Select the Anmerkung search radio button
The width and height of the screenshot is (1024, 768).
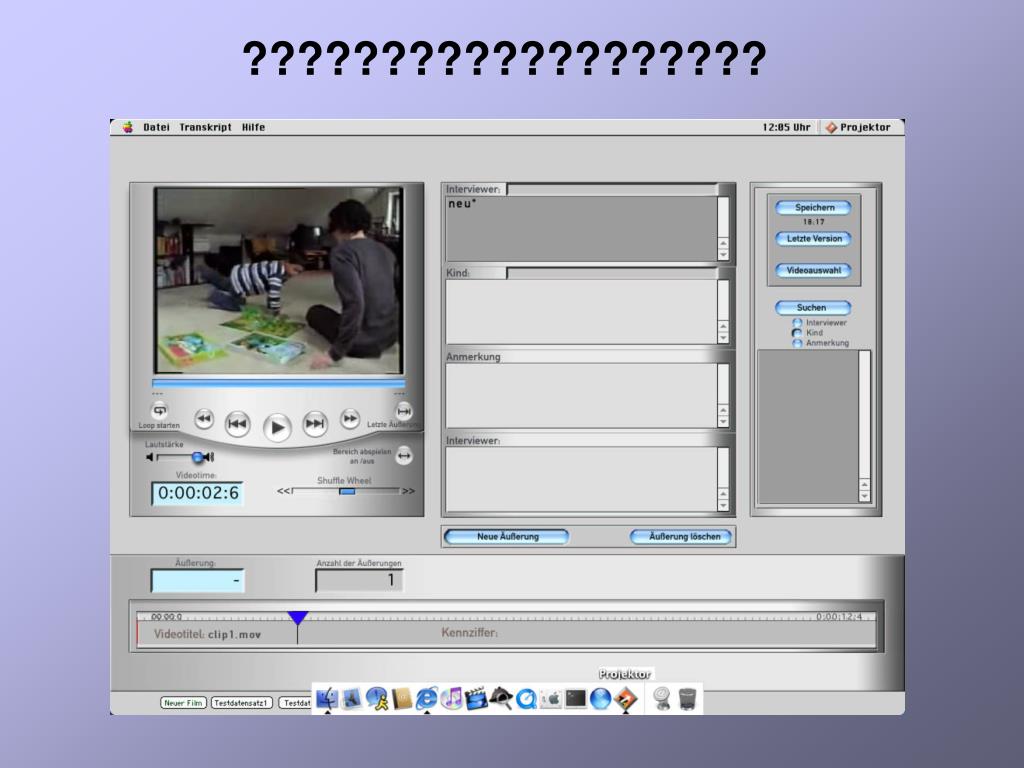click(797, 343)
